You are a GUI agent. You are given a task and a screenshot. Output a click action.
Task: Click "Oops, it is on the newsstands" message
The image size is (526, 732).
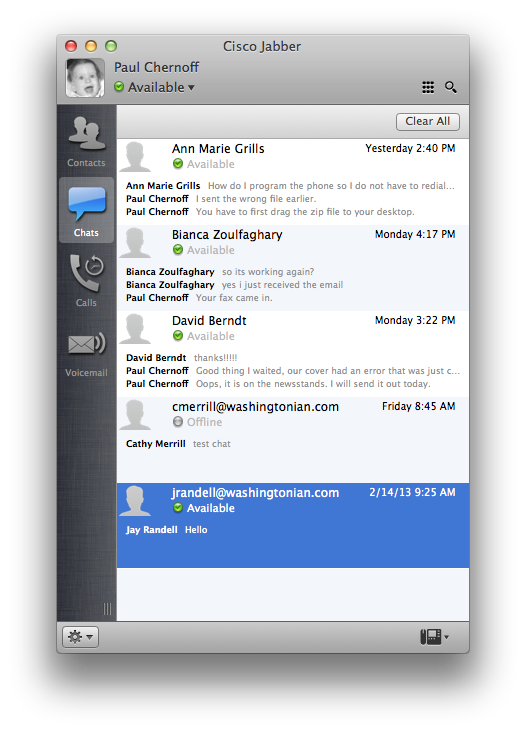pyautogui.click(x=313, y=384)
